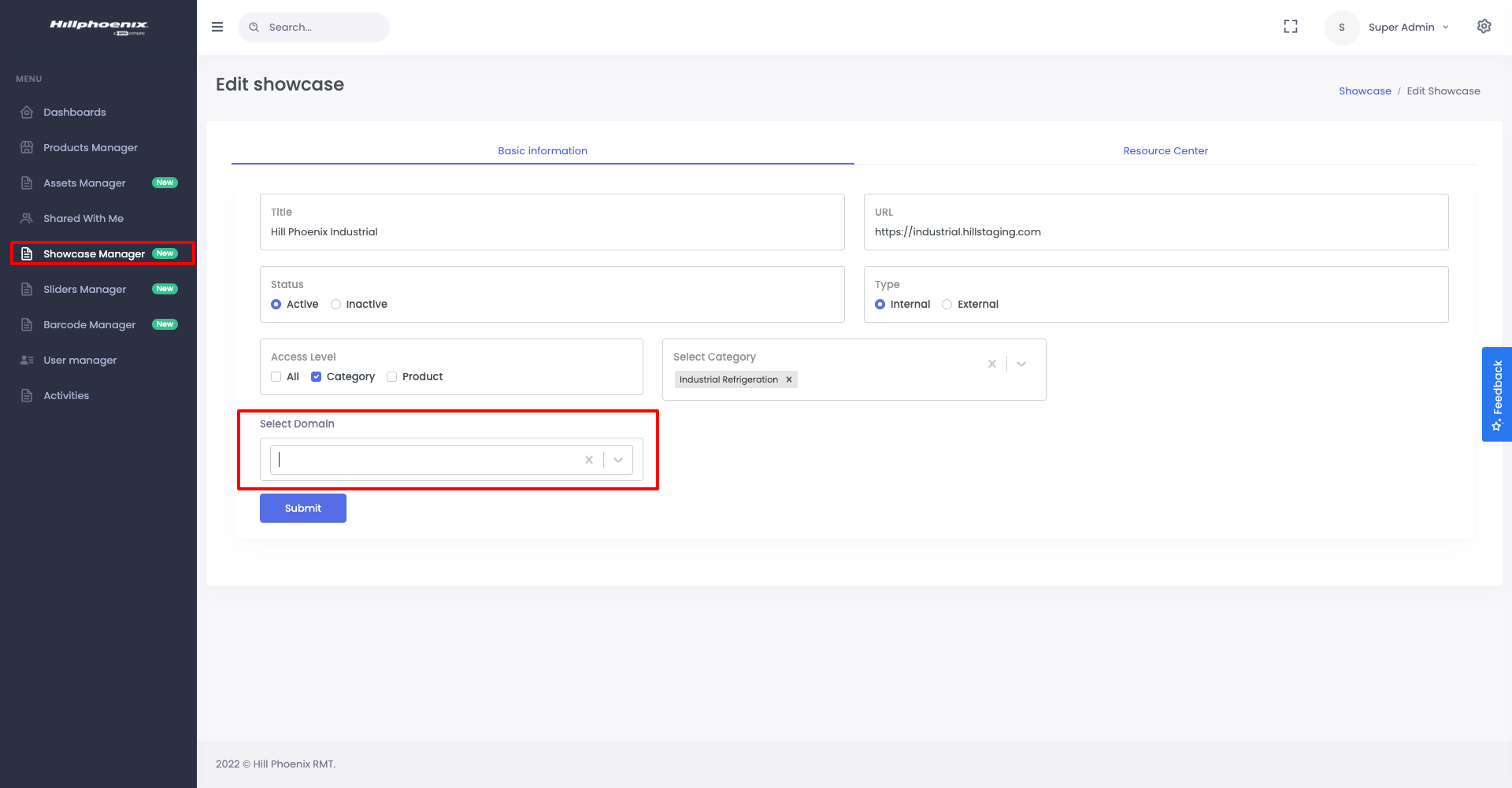Open the Super Admin user dropdown
Image resolution: width=1512 pixels, height=788 pixels.
[1409, 28]
